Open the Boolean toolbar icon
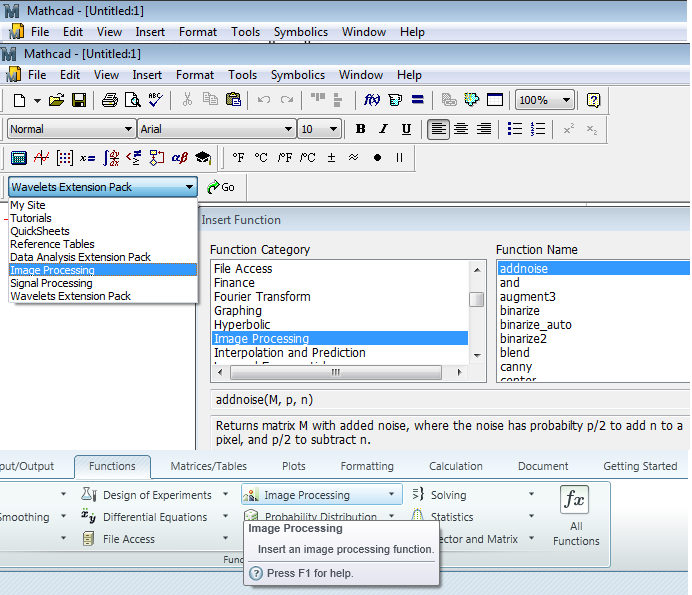This screenshot has width=692, height=595. [134, 158]
